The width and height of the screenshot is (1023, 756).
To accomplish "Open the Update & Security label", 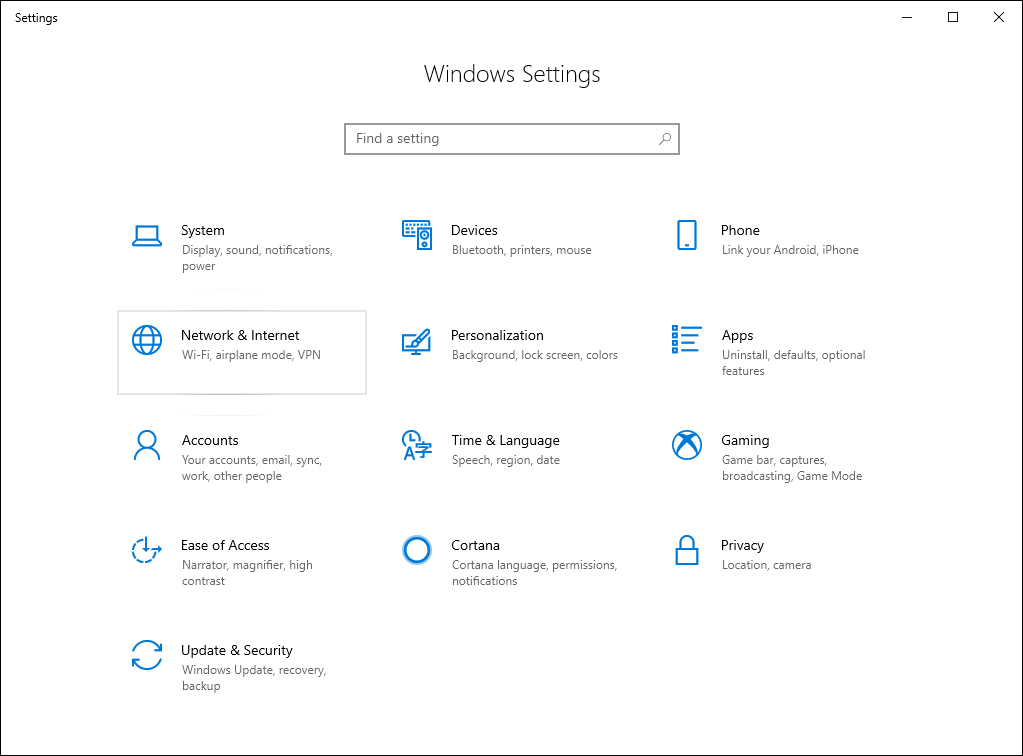I will point(237,650).
